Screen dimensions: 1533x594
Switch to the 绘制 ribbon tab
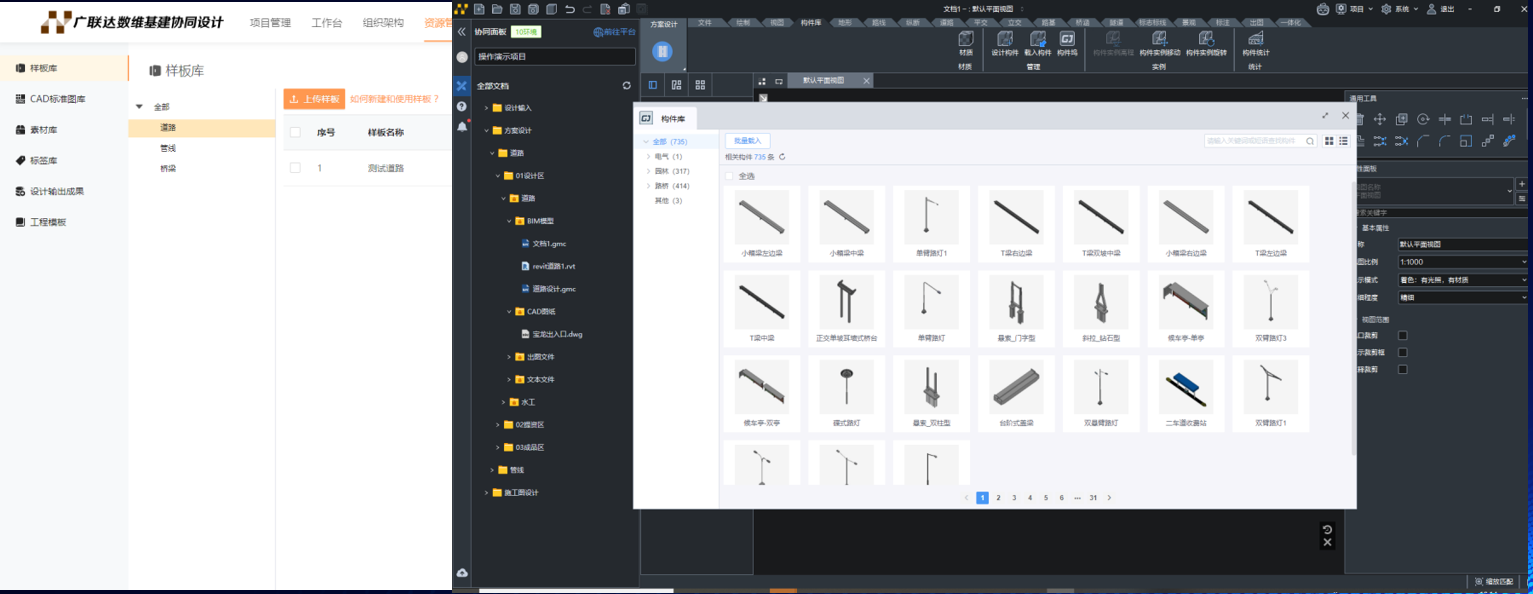742,22
